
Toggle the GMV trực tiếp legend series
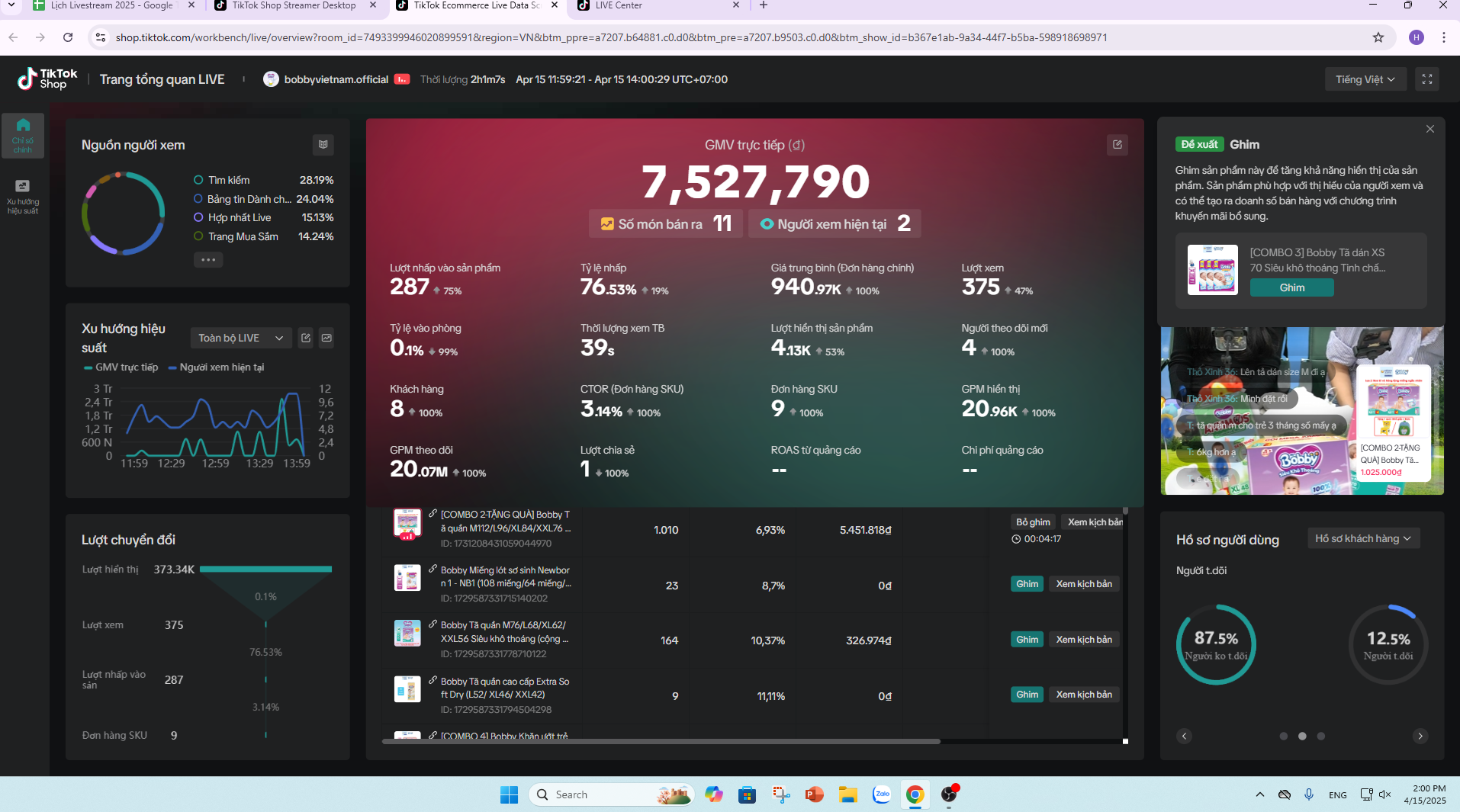coord(121,367)
